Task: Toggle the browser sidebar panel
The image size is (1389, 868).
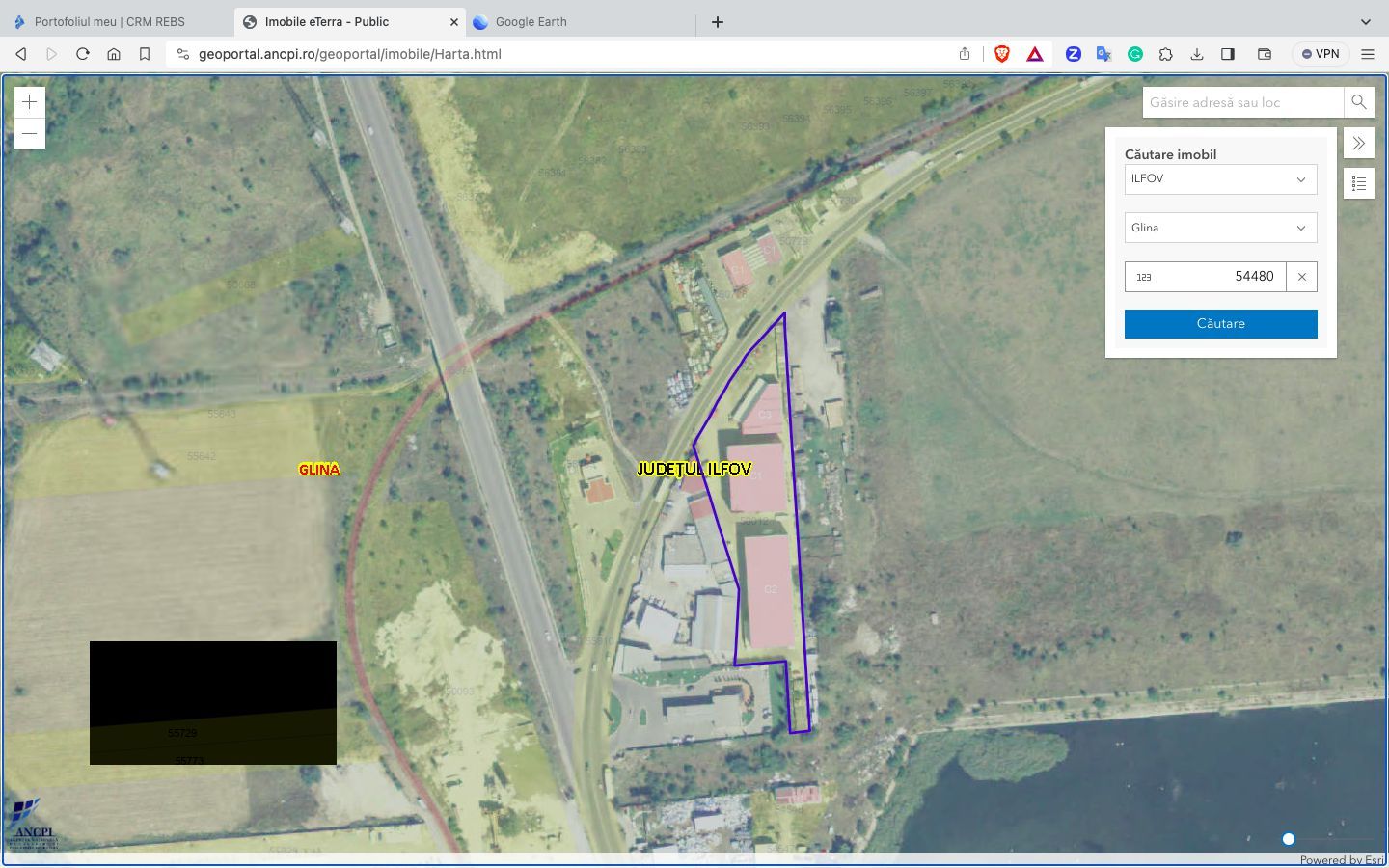Action: (x=1228, y=54)
